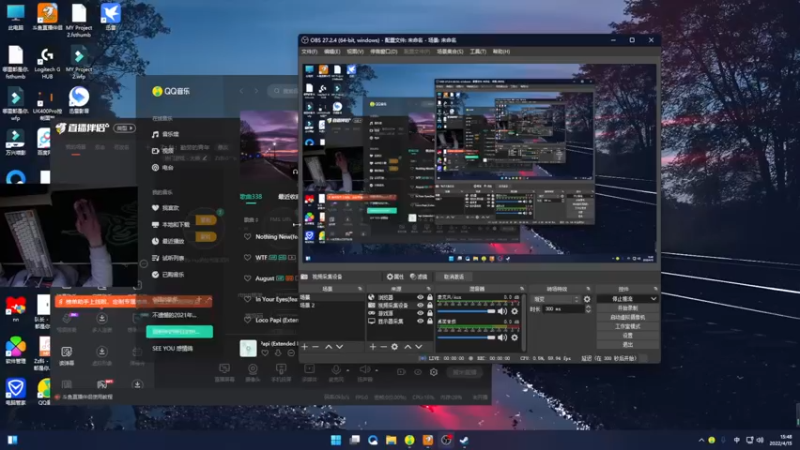Viewport: 800px width, 450px height.
Task: Open Radio section in QQ Music sidebar
Action: coord(163,167)
